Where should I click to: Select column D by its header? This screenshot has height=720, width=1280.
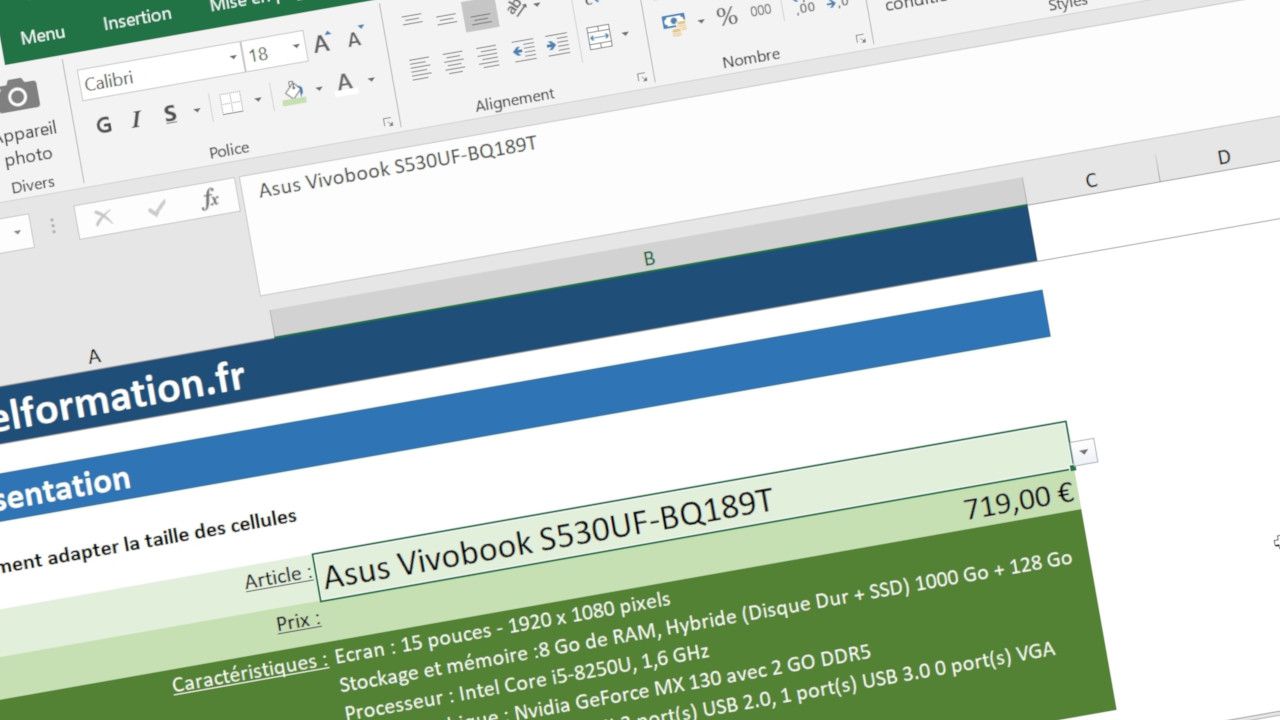coord(1223,158)
